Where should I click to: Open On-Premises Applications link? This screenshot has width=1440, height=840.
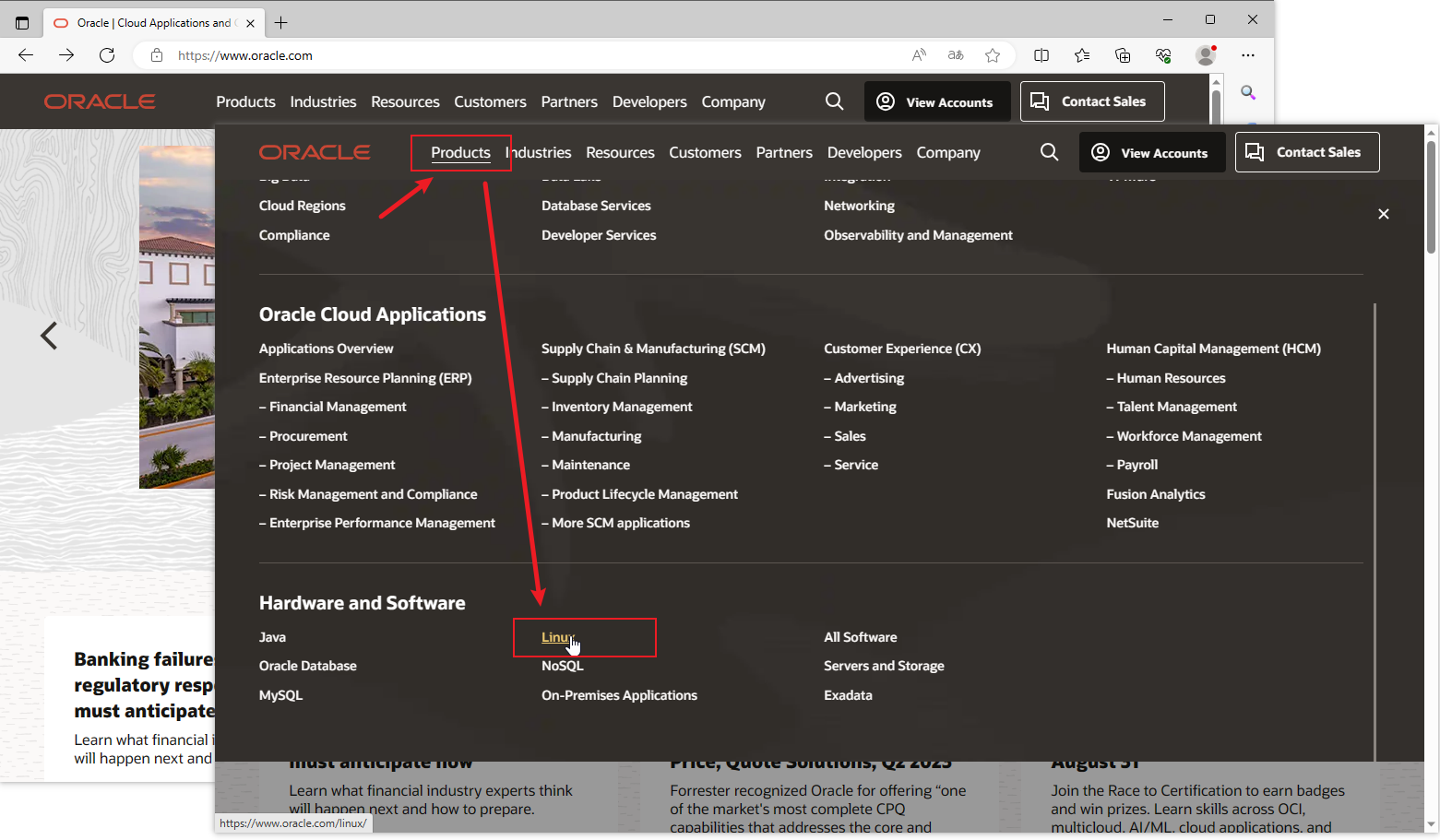619,695
